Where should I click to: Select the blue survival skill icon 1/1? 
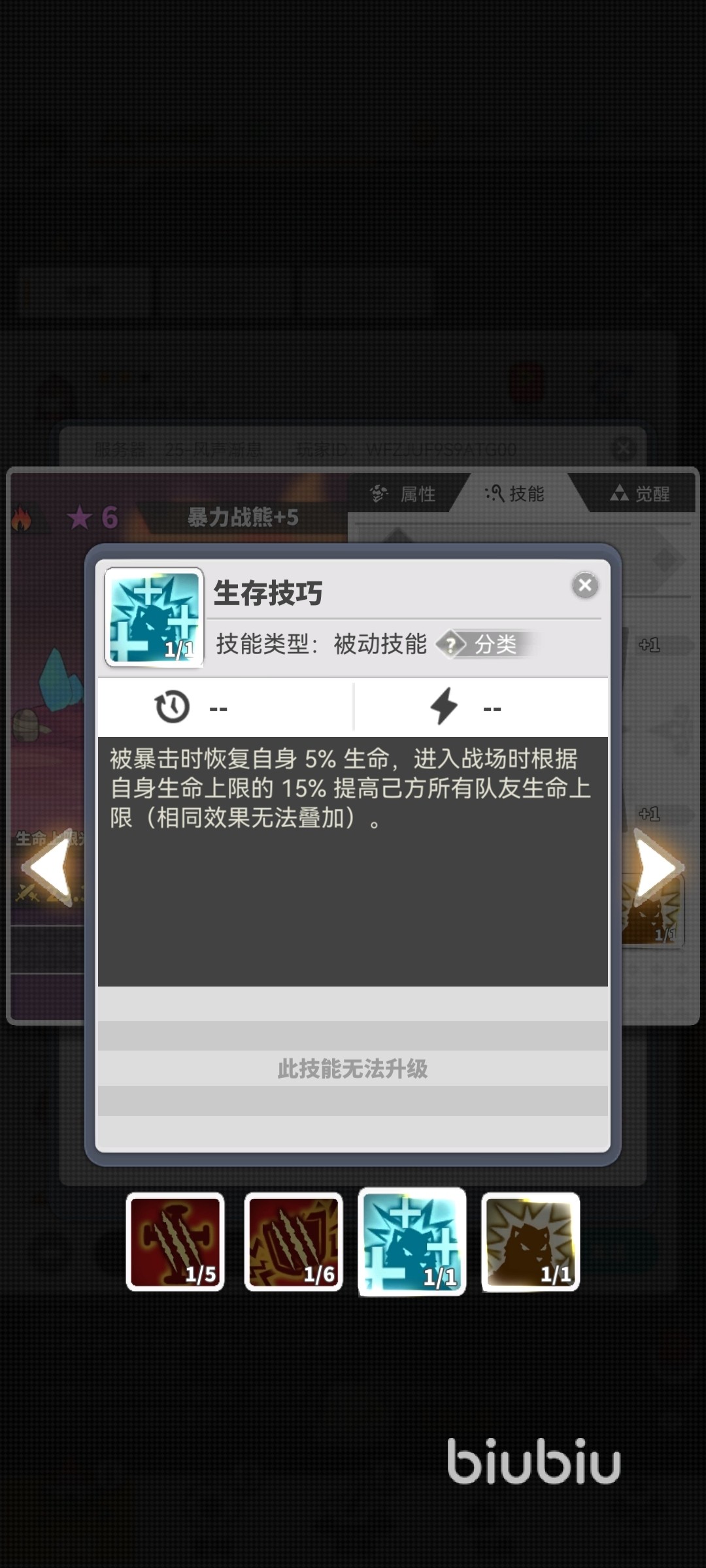412,1241
